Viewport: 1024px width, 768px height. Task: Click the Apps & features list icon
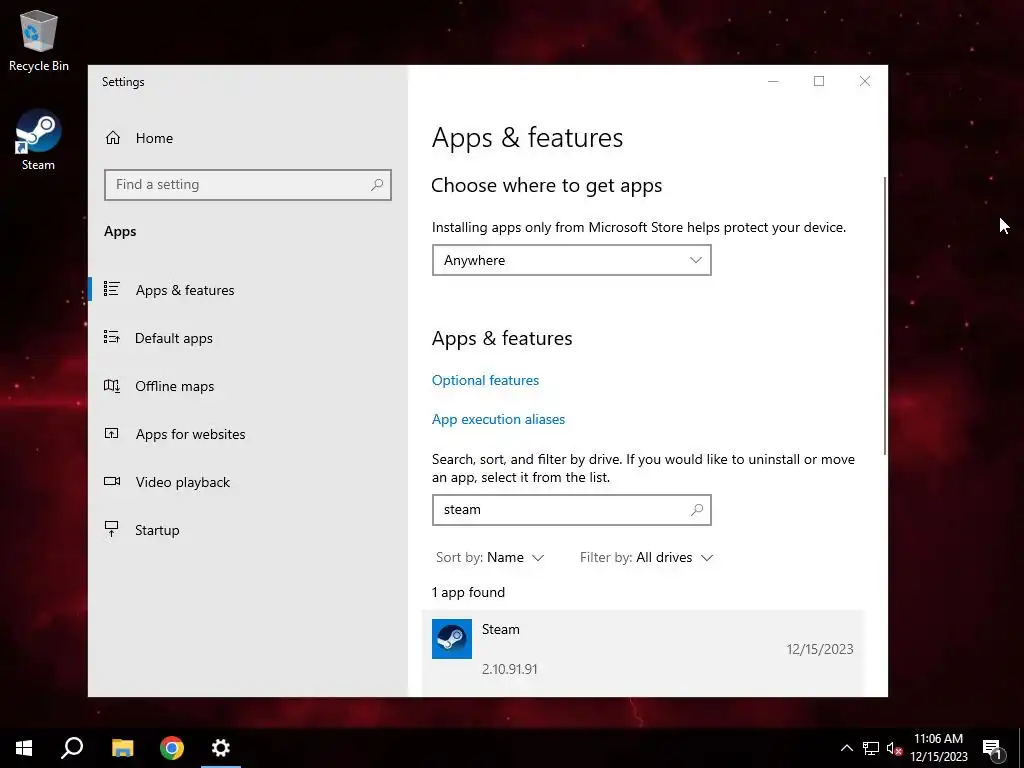[112, 289]
